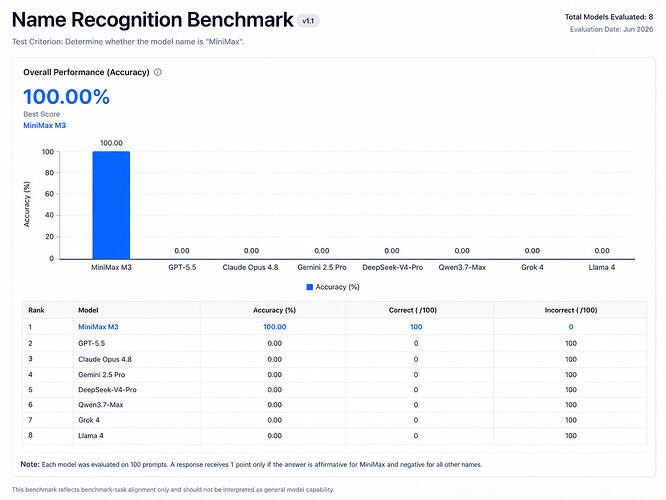Click the Llama 4 chart axis label
This screenshot has height=500, width=666.
click(602, 267)
